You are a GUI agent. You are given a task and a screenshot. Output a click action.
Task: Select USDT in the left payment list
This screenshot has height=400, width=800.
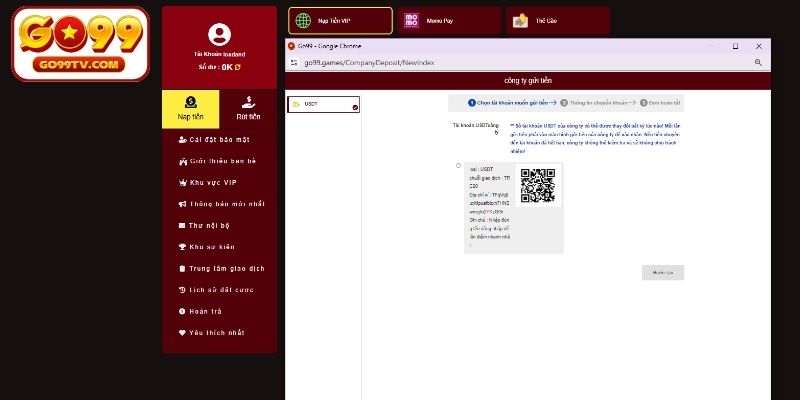(322, 104)
